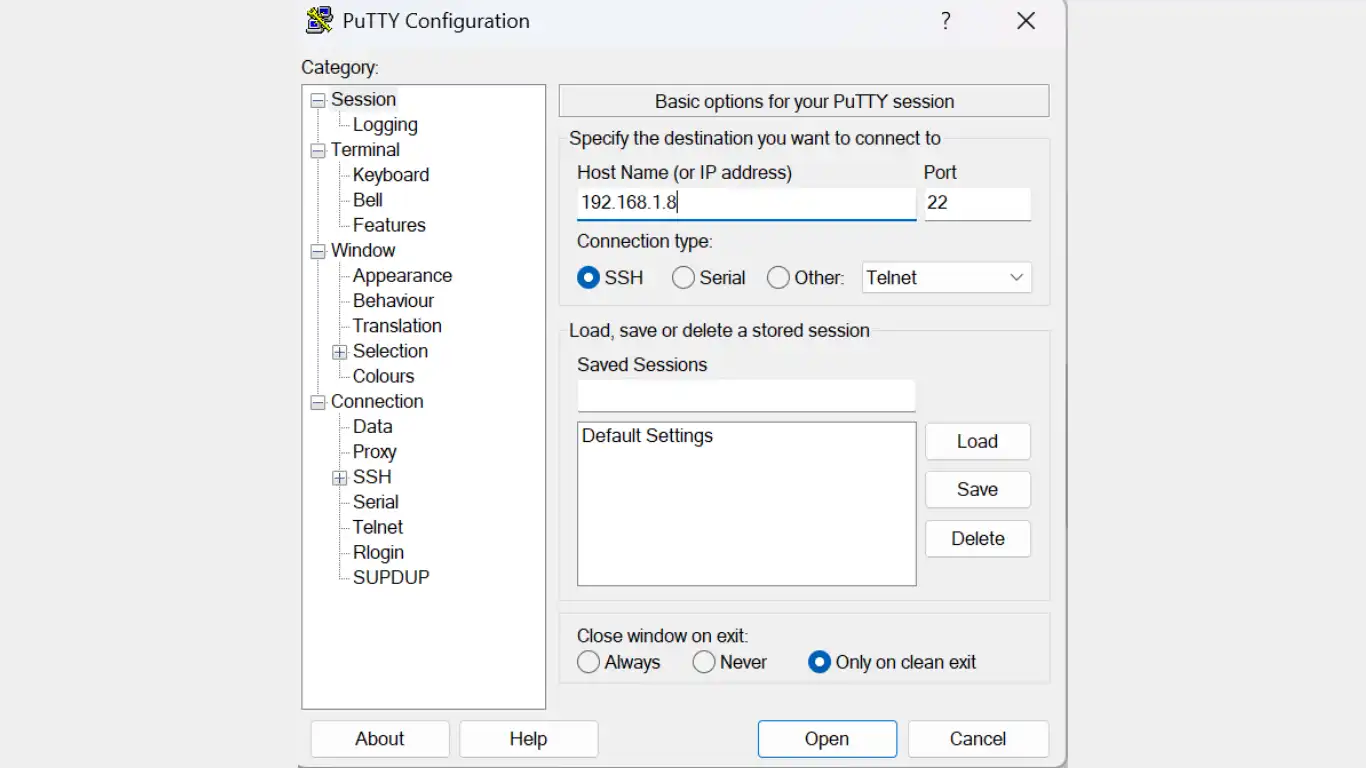Viewport: 1366px width, 768px height.
Task: Click Open to start the connection
Action: (827, 739)
